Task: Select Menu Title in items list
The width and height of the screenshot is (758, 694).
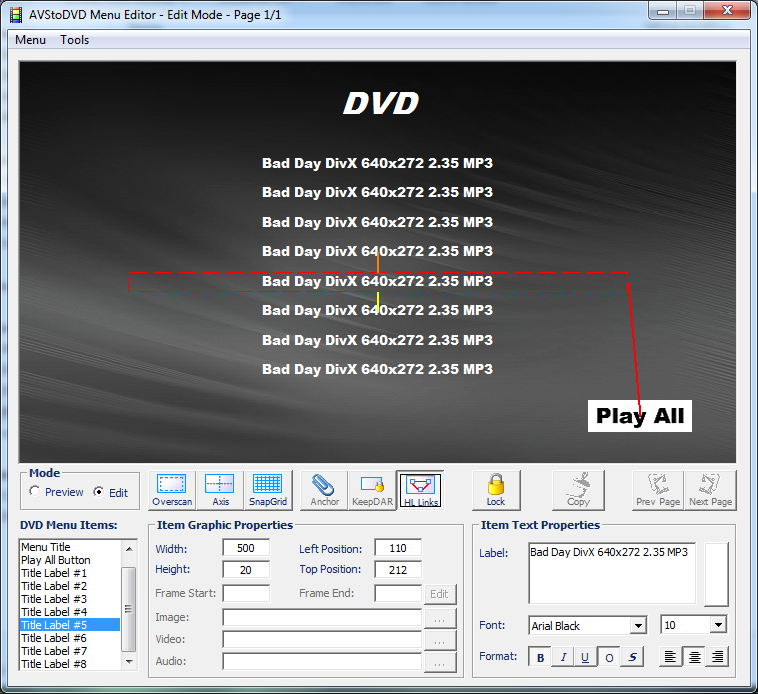Action: point(70,547)
